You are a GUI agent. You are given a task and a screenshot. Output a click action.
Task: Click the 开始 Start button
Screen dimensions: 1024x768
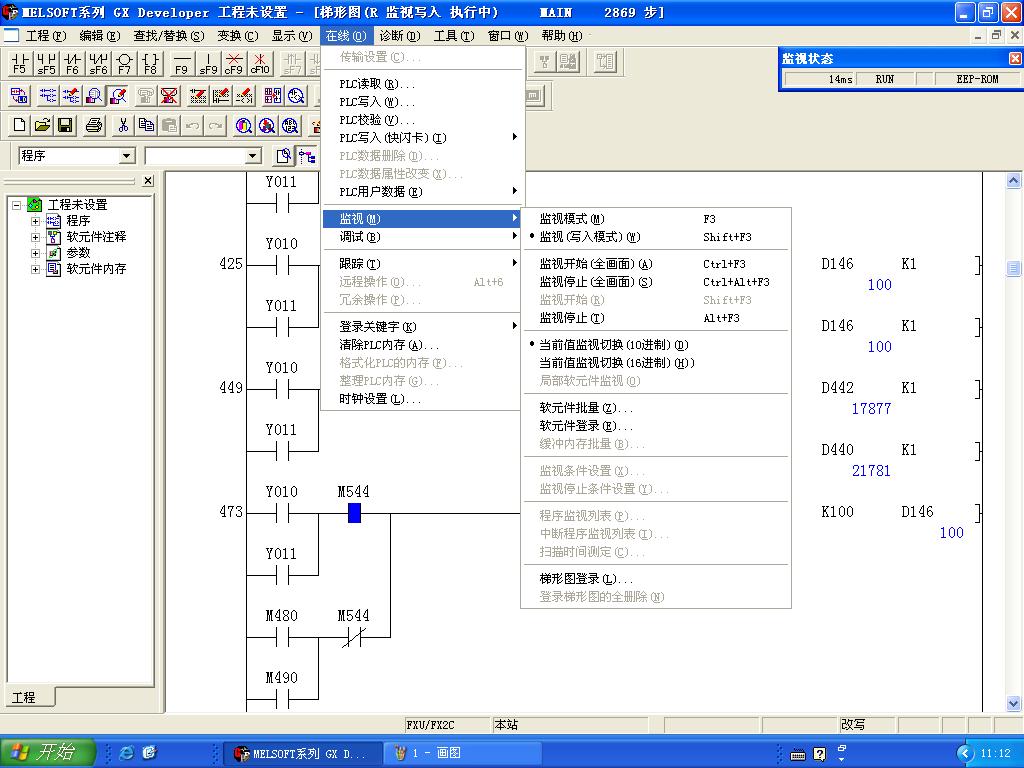pos(48,753)
